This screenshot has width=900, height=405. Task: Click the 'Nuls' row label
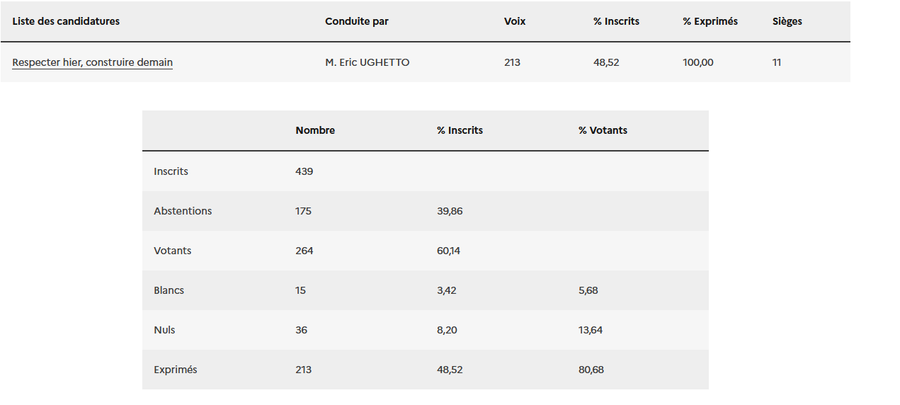tap(165, 330)
